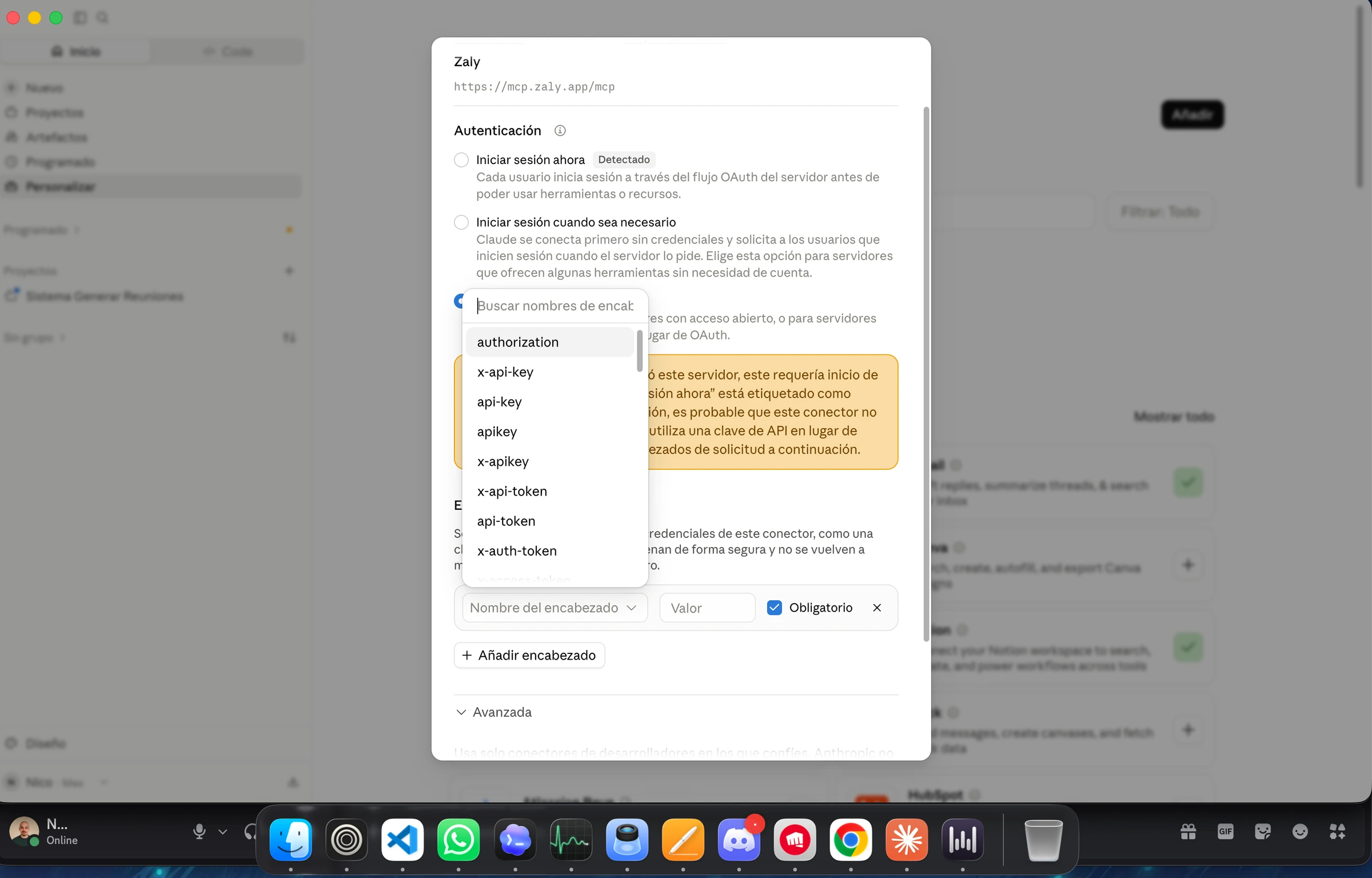
Task: Click the plus icon beside the Proyectos section
Action: click(x=289, y=270)
